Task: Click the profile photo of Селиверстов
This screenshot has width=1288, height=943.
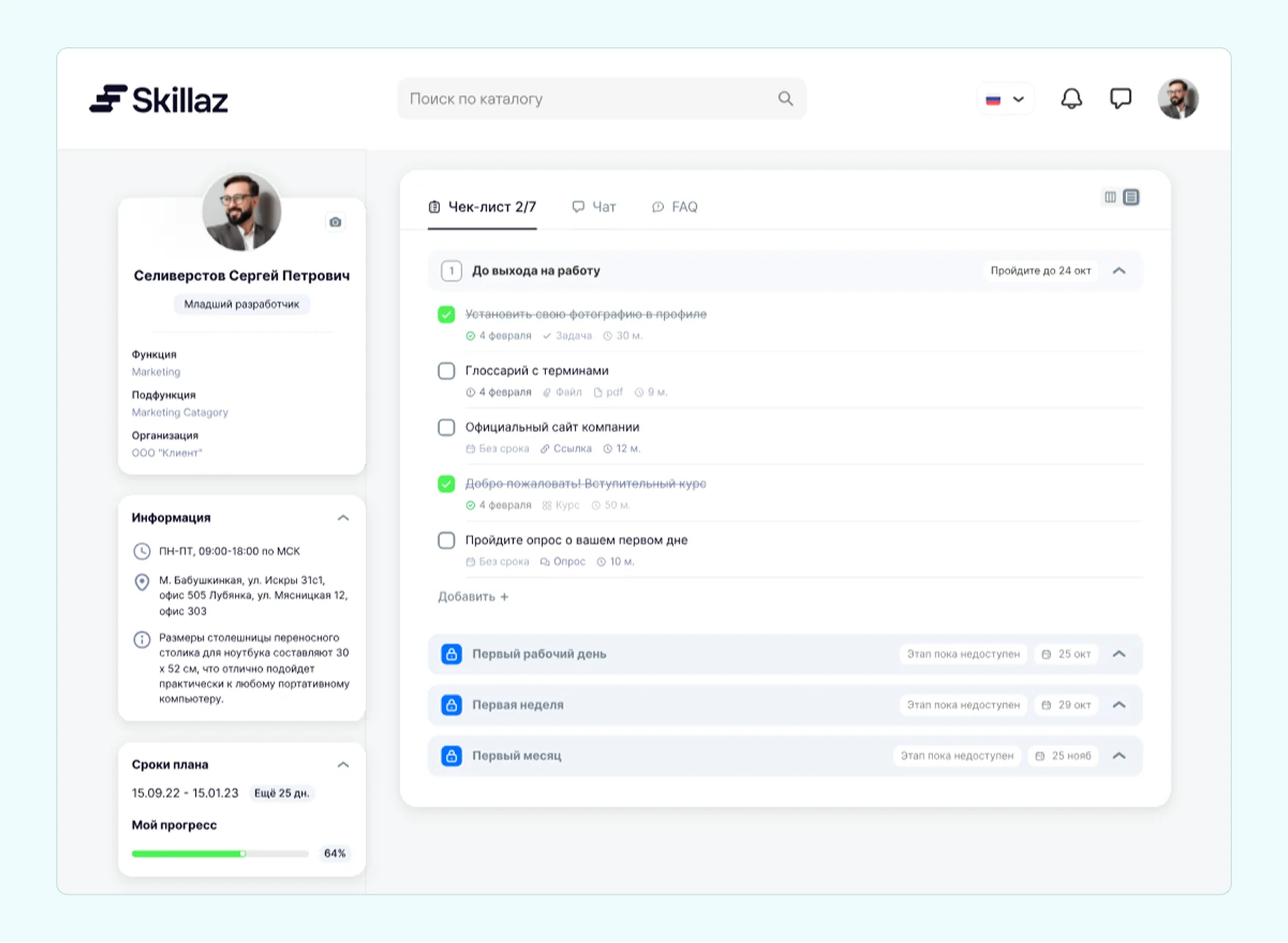Action: 241,212
